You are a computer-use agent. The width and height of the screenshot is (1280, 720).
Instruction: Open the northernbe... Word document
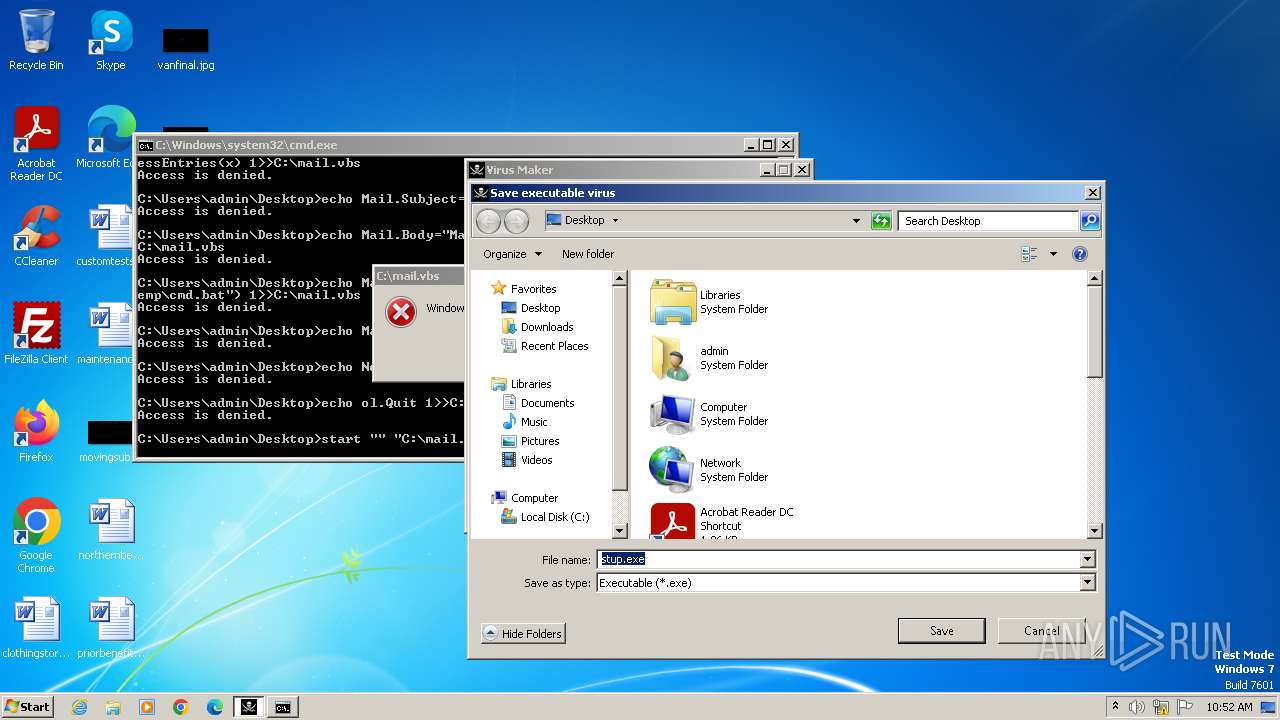pos(111,530)
